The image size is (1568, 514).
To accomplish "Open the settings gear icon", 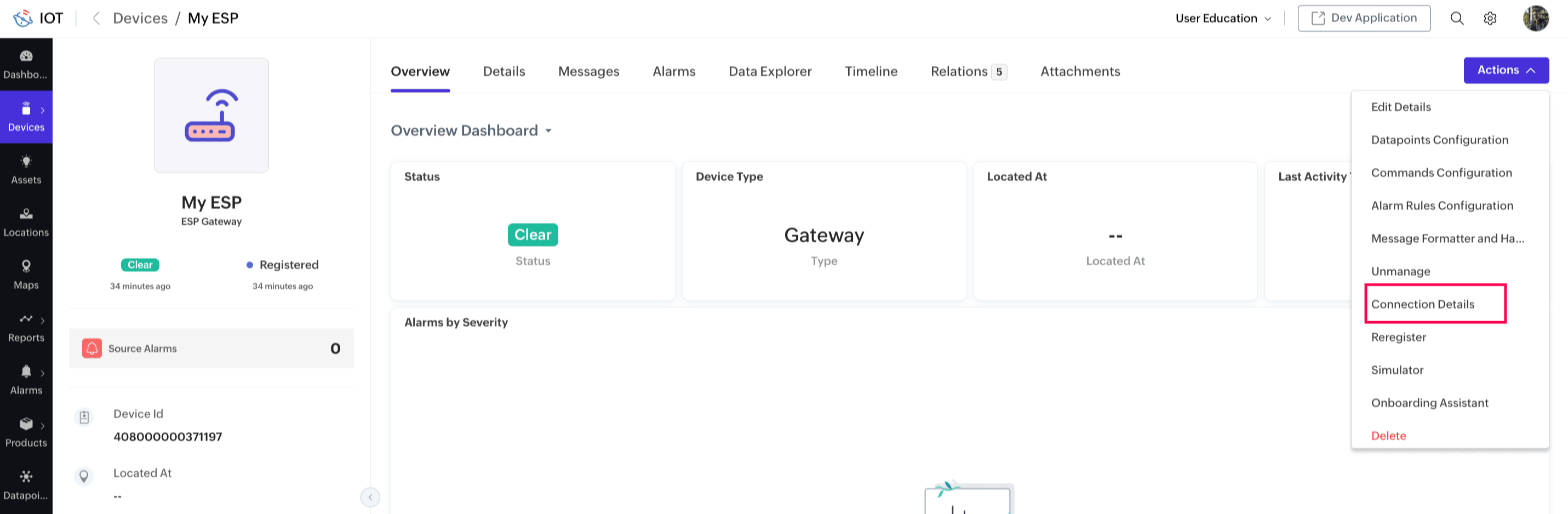I will coord(1490,18).
